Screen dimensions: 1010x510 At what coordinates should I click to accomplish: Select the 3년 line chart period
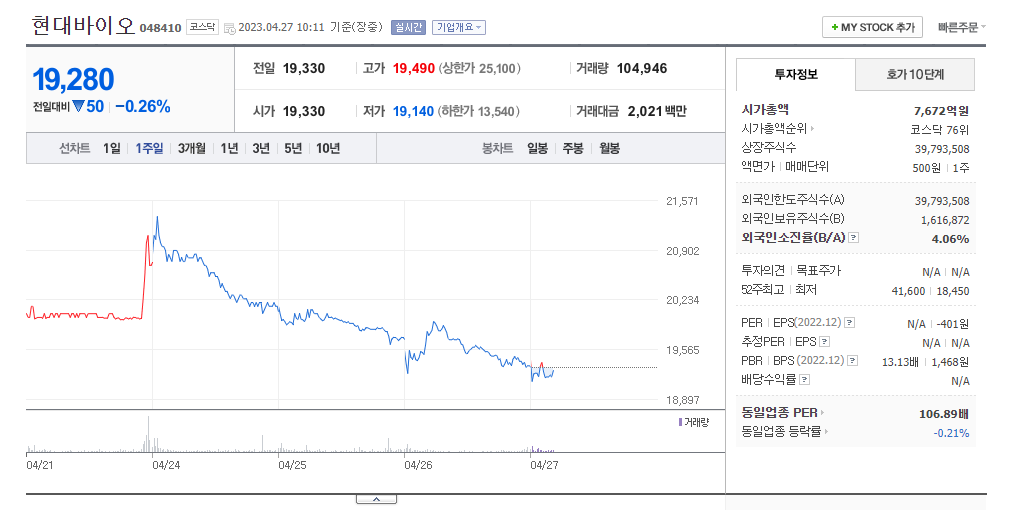[x=261, y=148]
